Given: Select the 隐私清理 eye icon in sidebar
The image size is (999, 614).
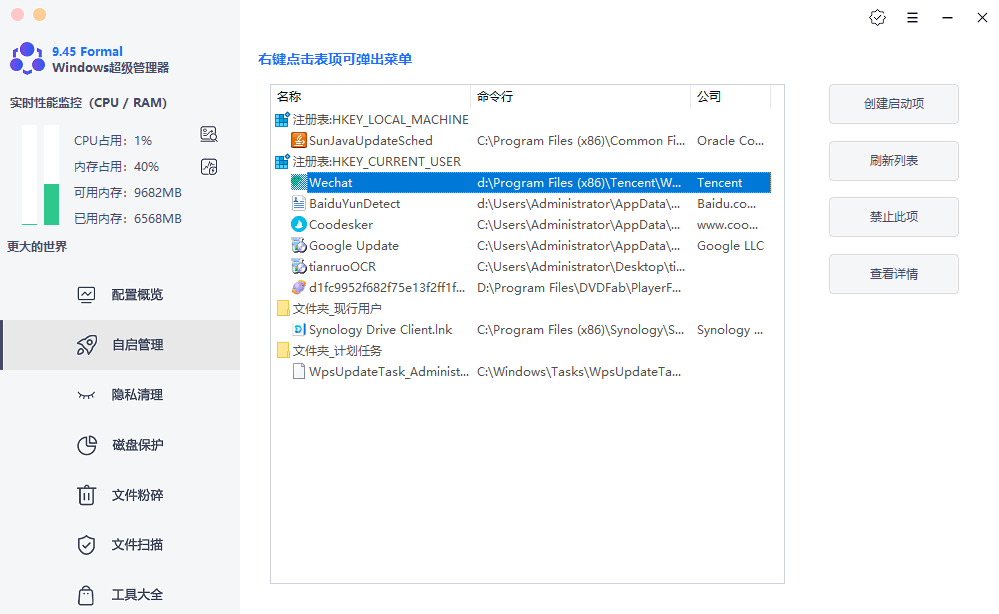Looking at the screenshot, I should coord(87,395).
